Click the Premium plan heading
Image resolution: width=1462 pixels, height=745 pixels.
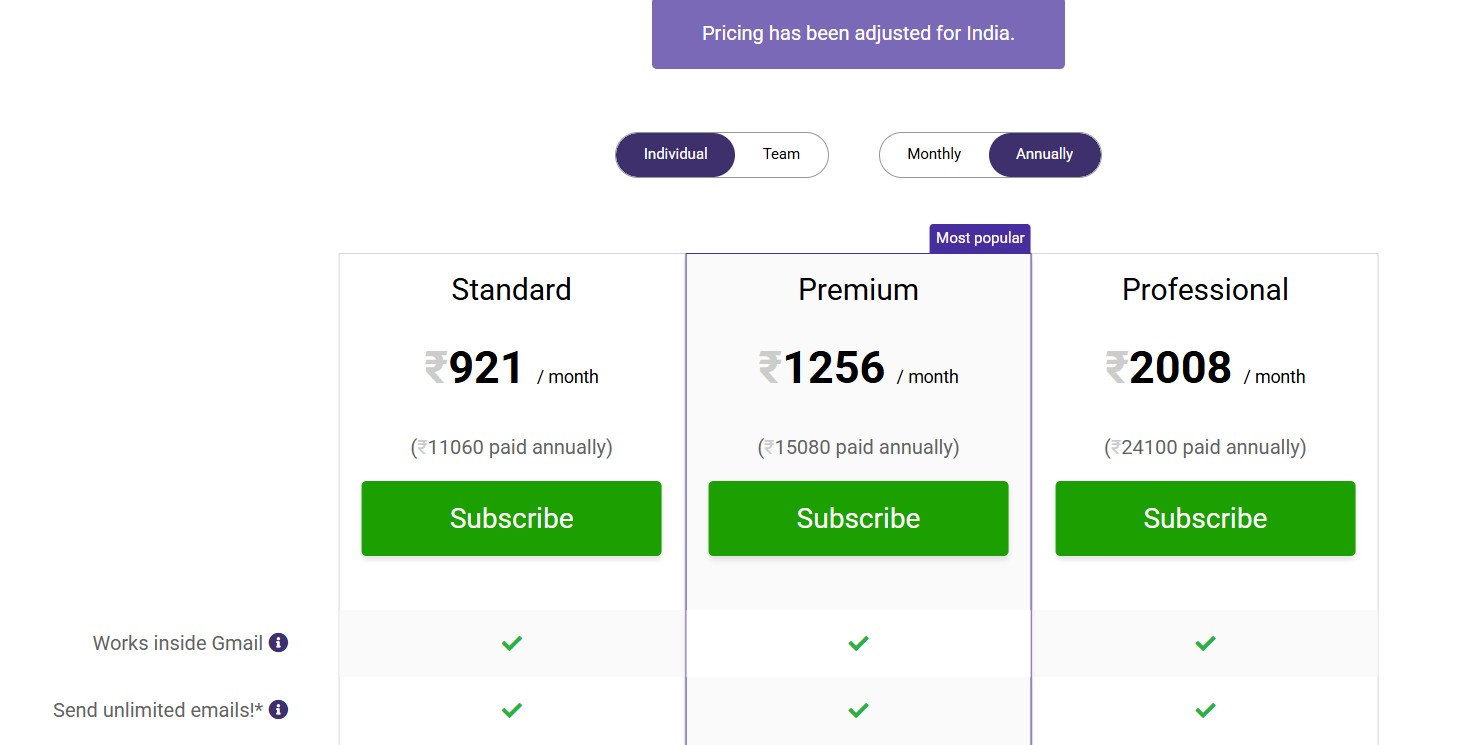[x=858, y=289]
